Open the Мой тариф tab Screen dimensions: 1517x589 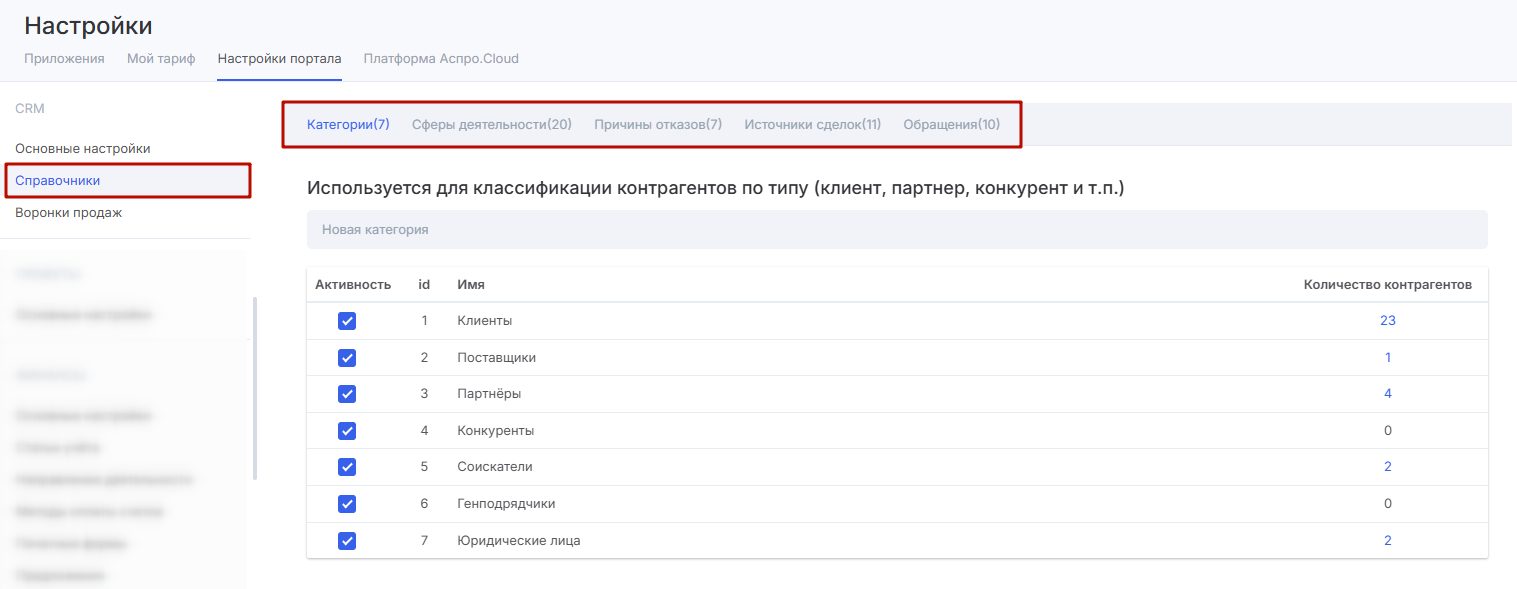click(x=161, y=59)
